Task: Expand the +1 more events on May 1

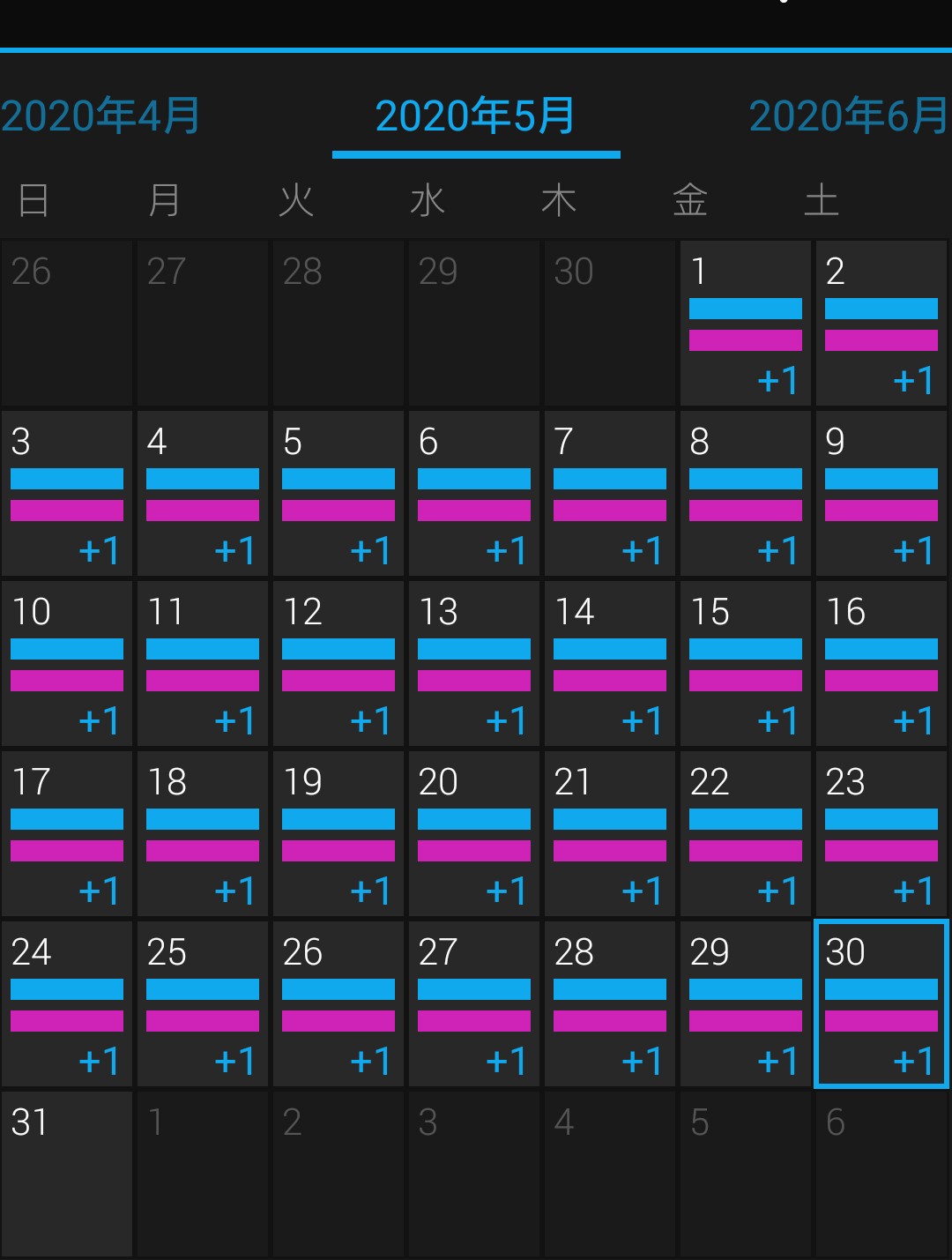Action: pos(777,380)
